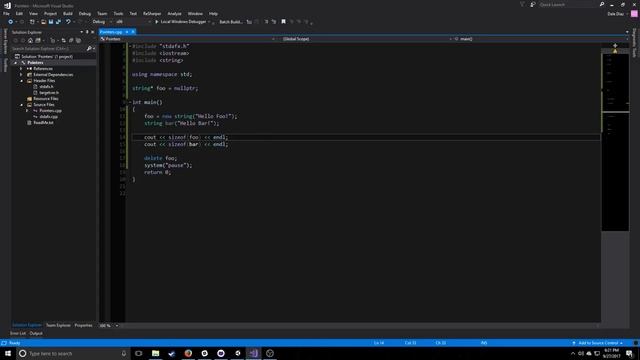Click Solution Explorer Show All Files icon
The height and width of the screenshot is (360, 640).
tap(78, 40)
